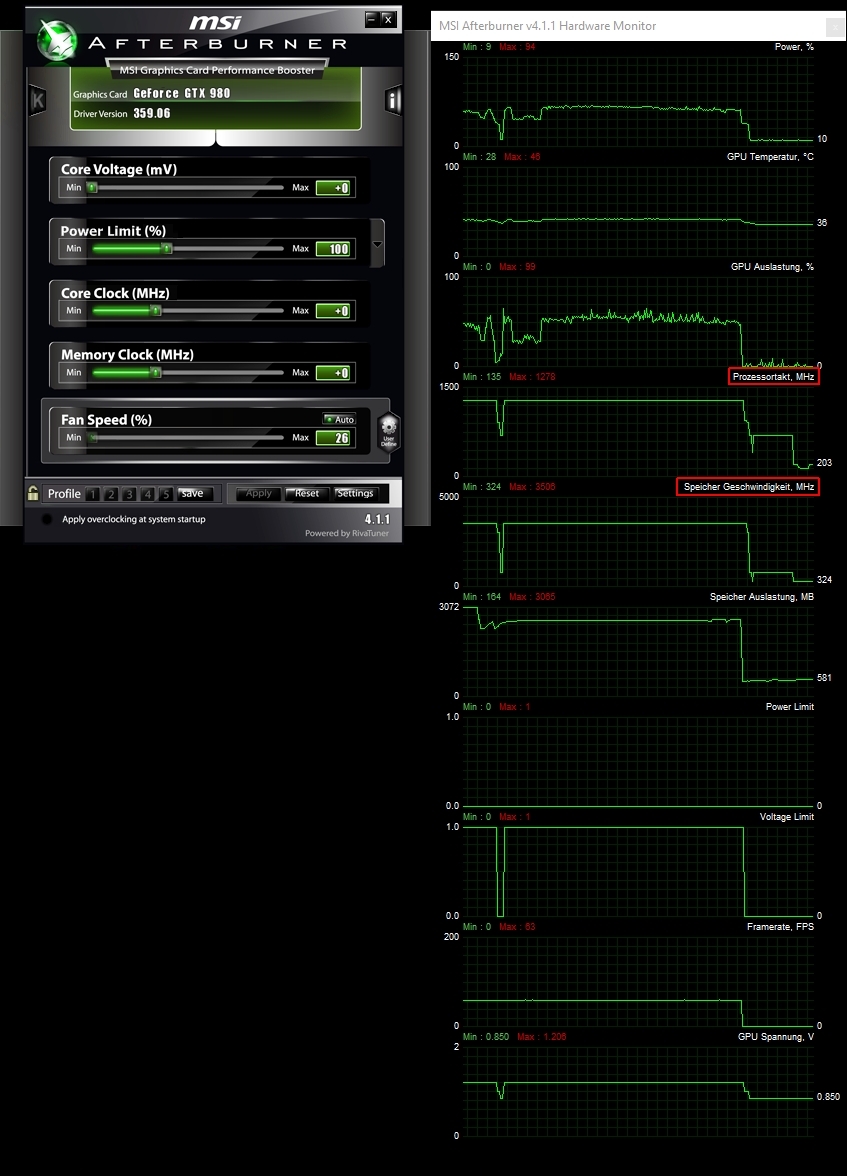Click the Core Clock +0 value field
Image resolution: width=847 pixels, height=1176 pixels.
pyautogui.click(x=333, y=310)
